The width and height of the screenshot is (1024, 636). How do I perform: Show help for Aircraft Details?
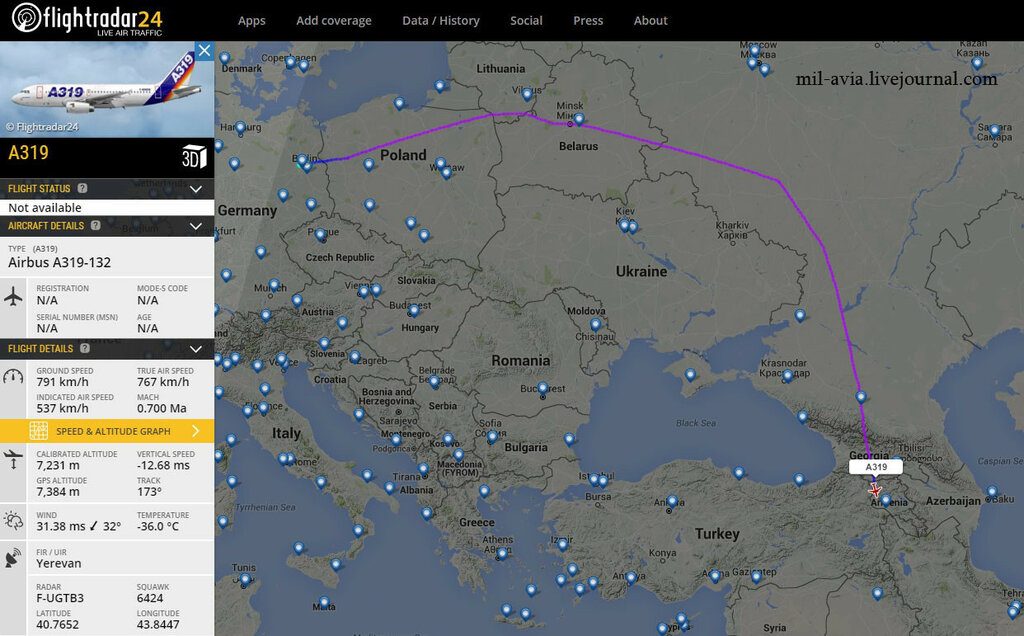[95, 225]
